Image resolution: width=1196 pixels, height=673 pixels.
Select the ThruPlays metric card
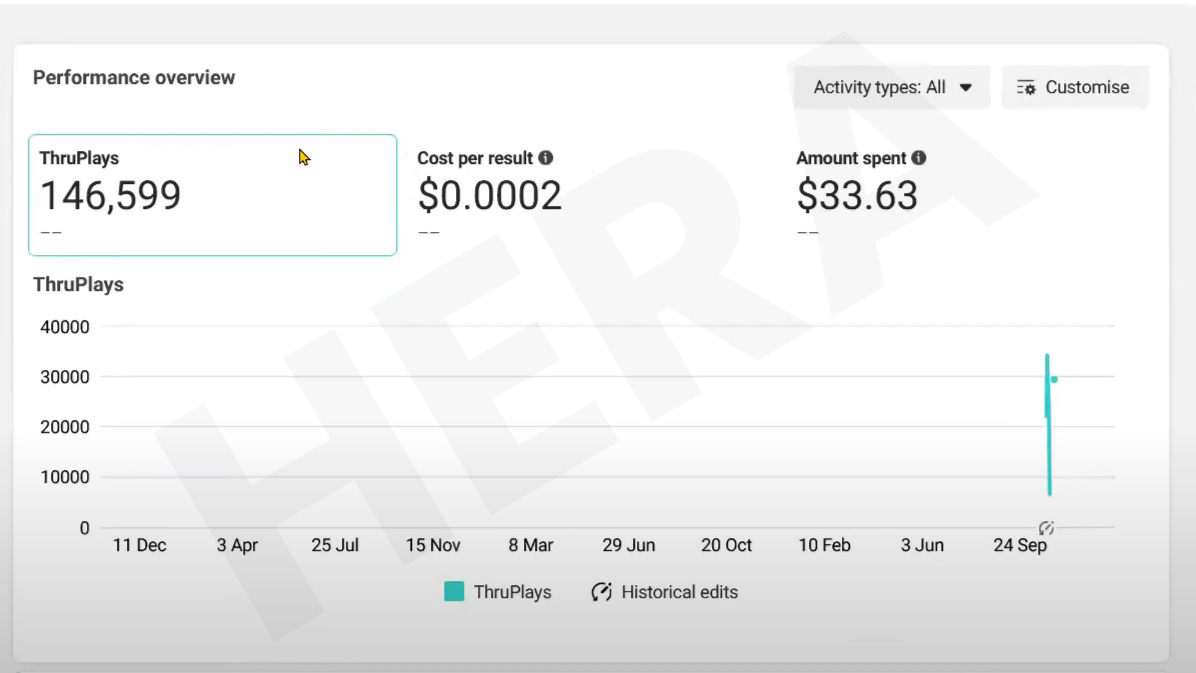click(x=213, y=195)
